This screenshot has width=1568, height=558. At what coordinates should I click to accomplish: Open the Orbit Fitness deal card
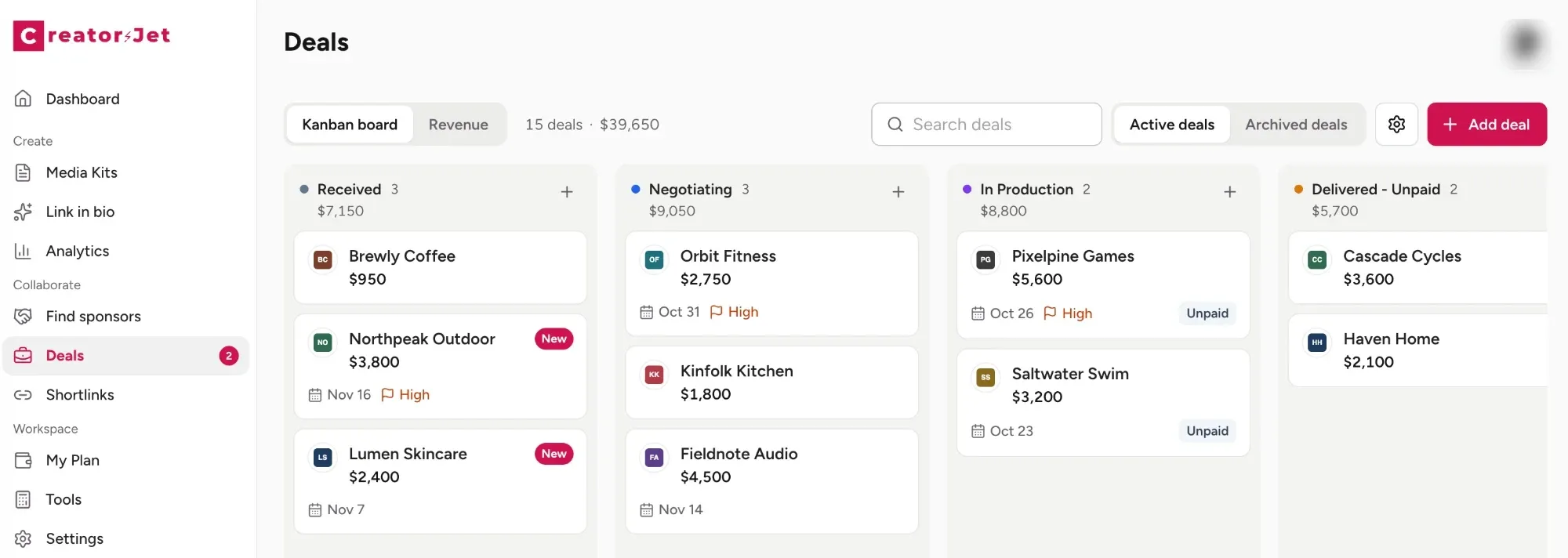[x=771, y=283]
